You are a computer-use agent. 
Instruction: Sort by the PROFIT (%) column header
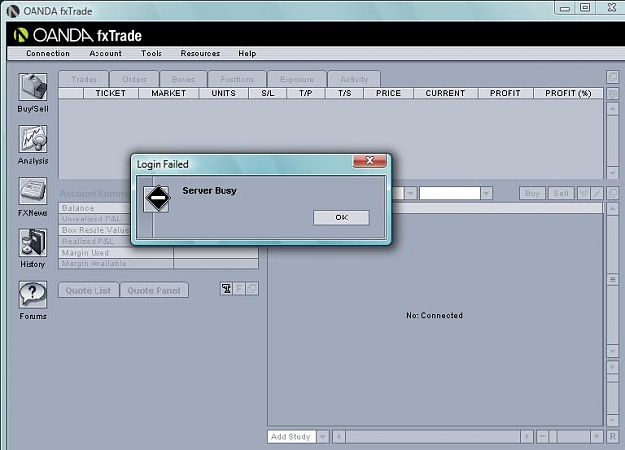pos(568,93)
